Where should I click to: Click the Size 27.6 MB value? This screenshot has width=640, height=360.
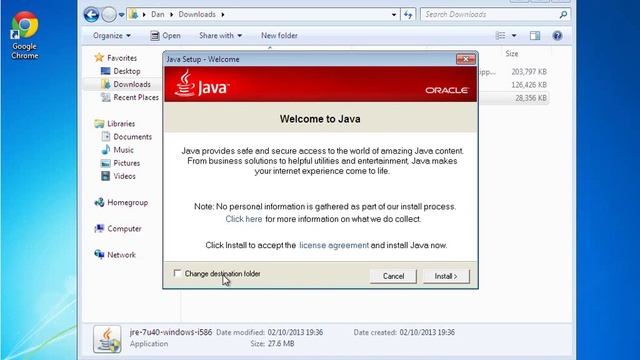281,344
